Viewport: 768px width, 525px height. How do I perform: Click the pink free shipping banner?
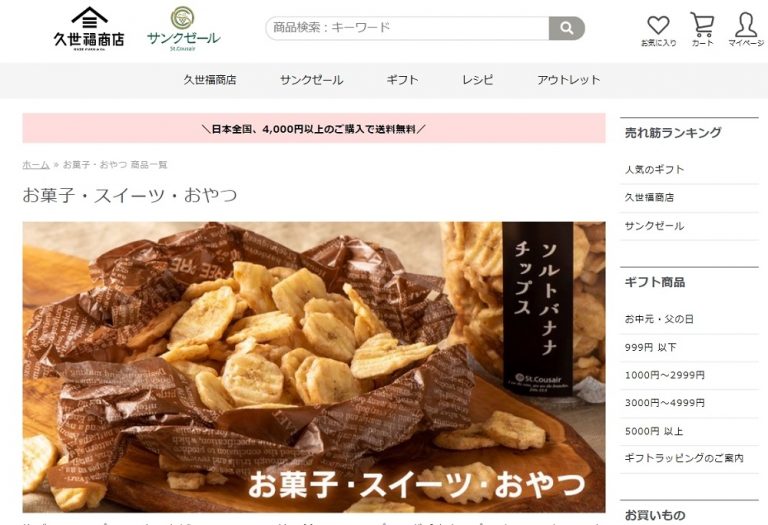tap(314, 128)
